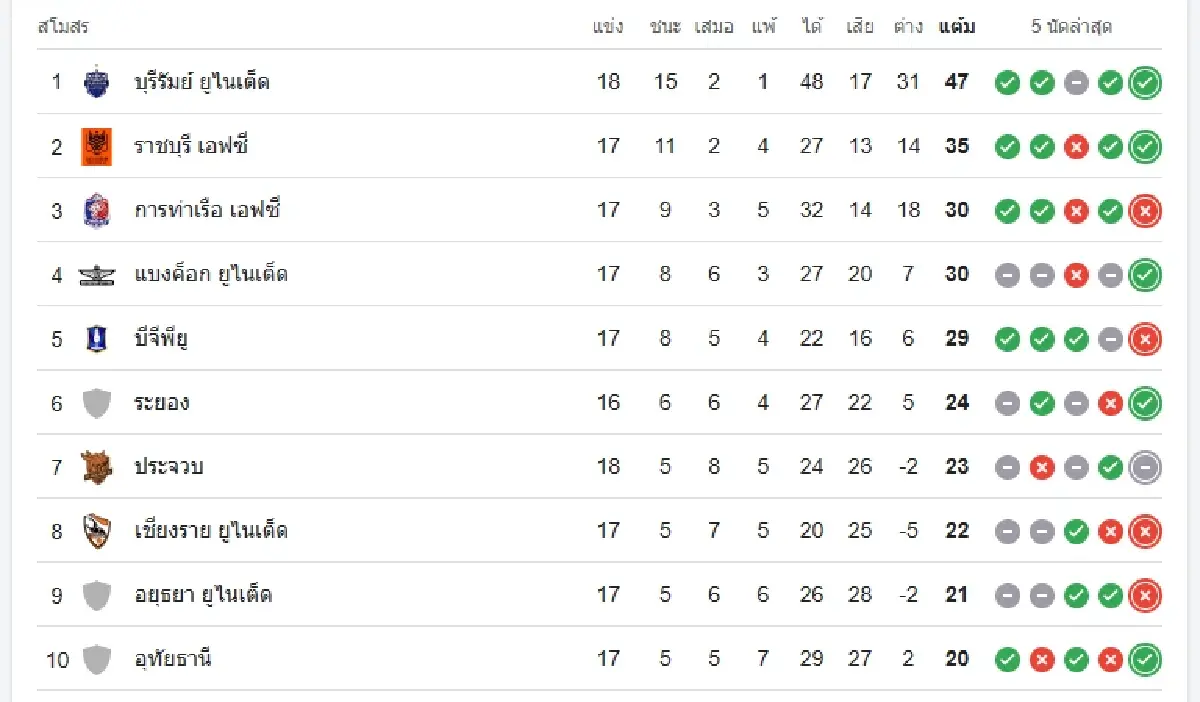Open the บุรีรัมย์ ยูไนเต็ด team link

click(202, 82)
